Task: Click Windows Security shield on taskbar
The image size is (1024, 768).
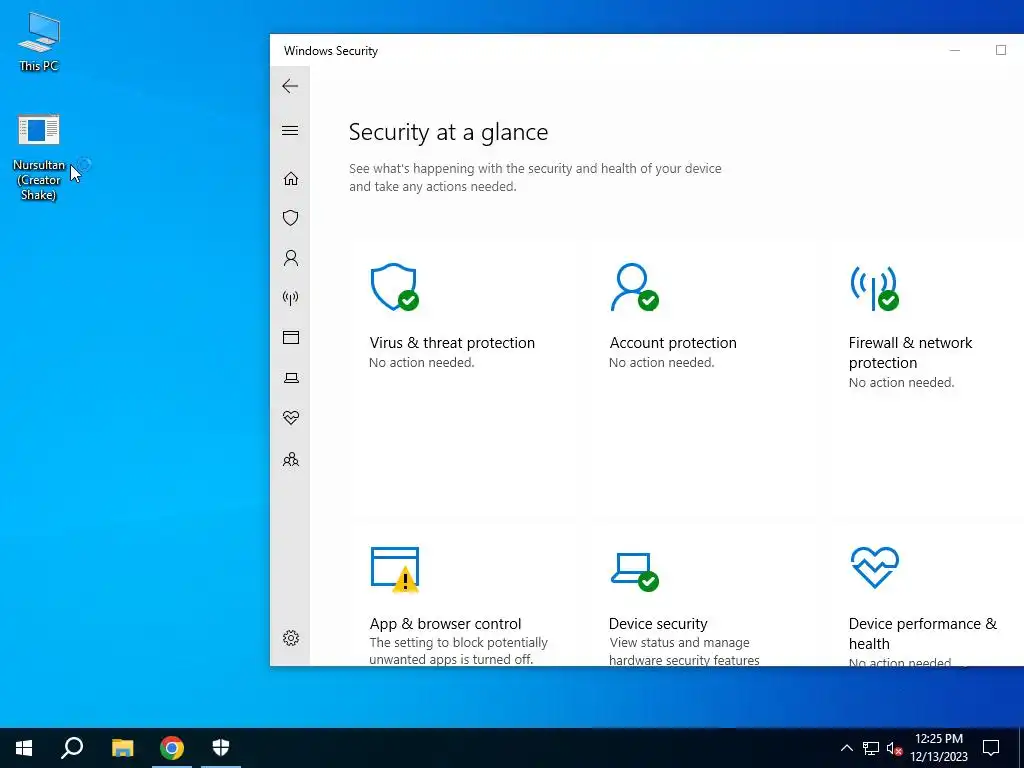Action: pyautogui.click(x=221, y=748)
